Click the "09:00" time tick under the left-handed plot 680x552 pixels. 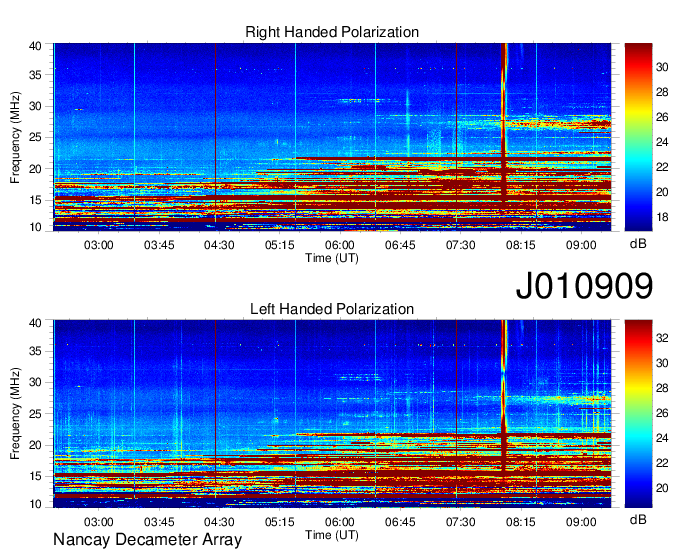tap(581, 522)
